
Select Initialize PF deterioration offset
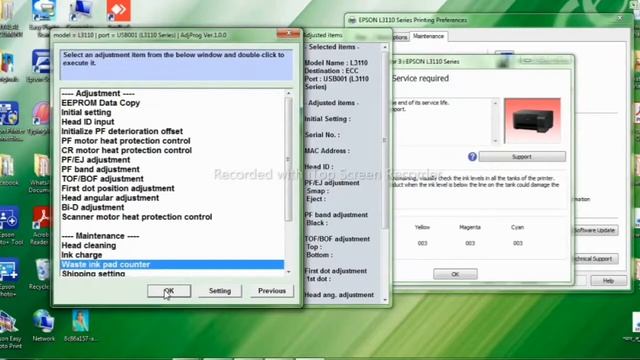point(122,131)
